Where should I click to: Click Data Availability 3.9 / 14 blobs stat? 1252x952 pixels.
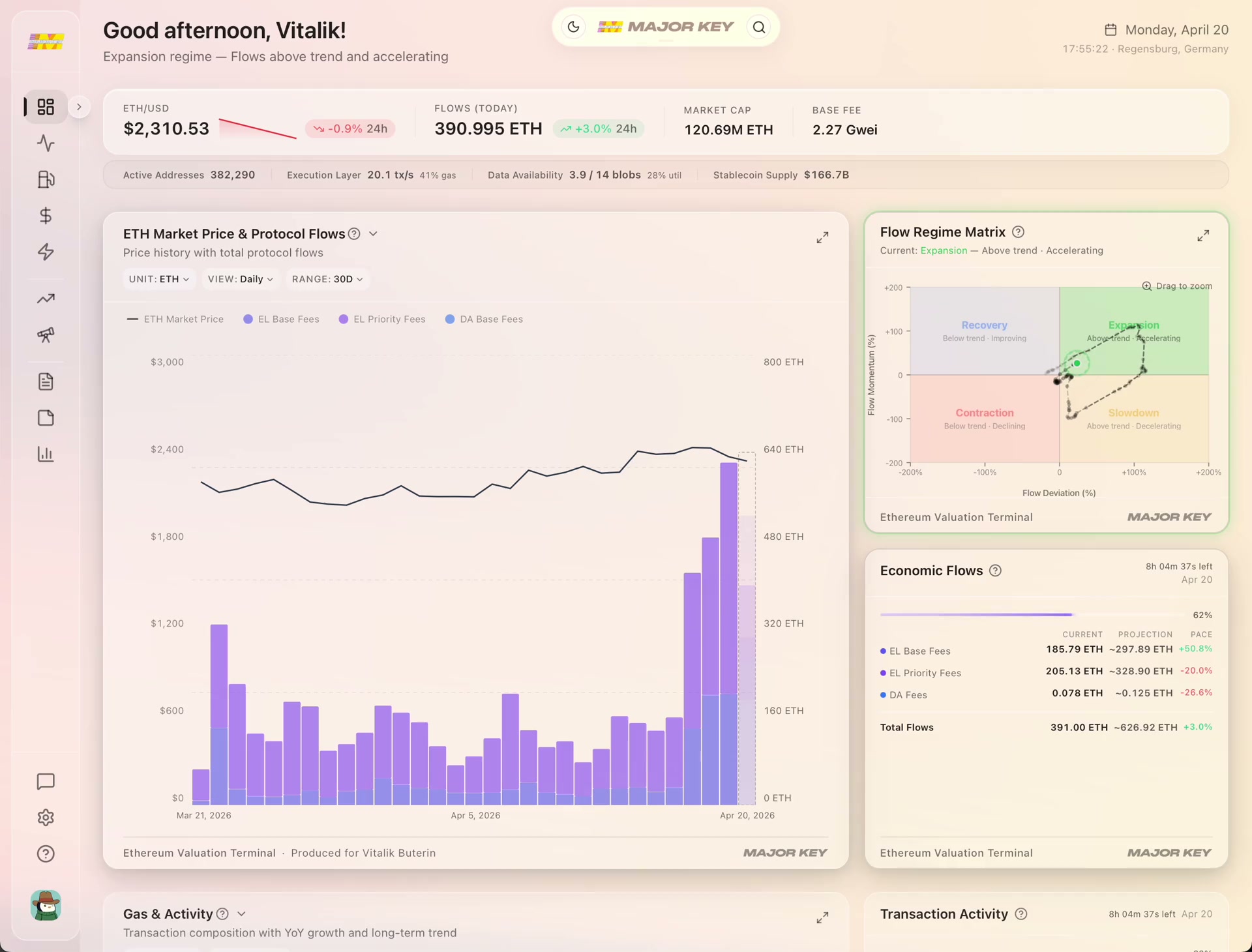pos(584,175)
